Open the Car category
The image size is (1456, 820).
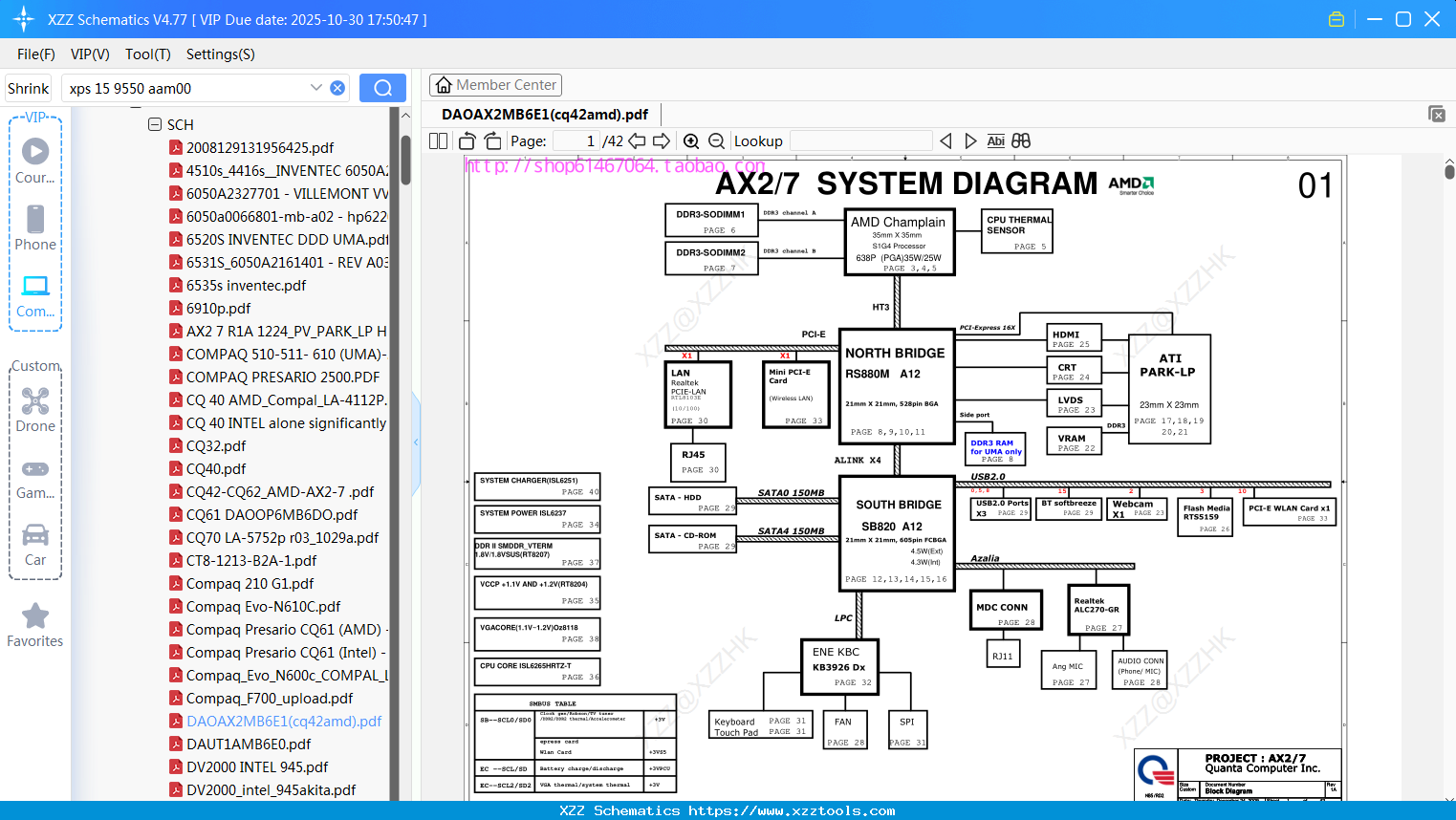[35, 545]
